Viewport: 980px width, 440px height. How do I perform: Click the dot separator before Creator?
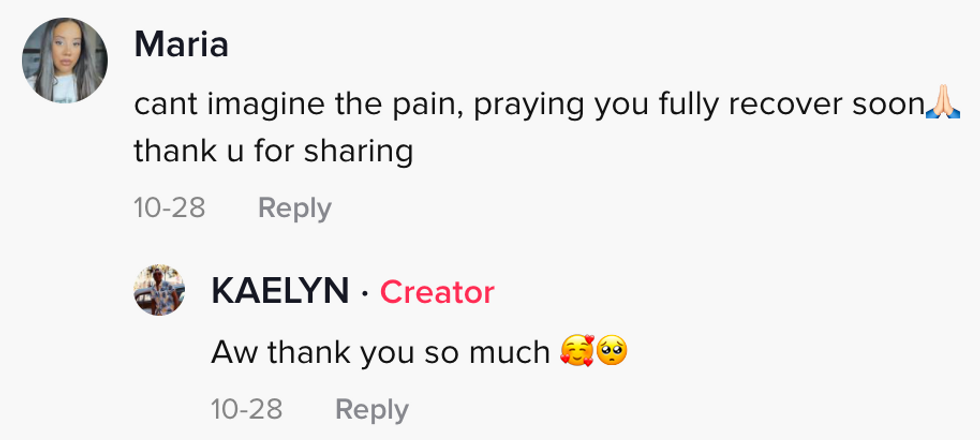coord(365,292)
